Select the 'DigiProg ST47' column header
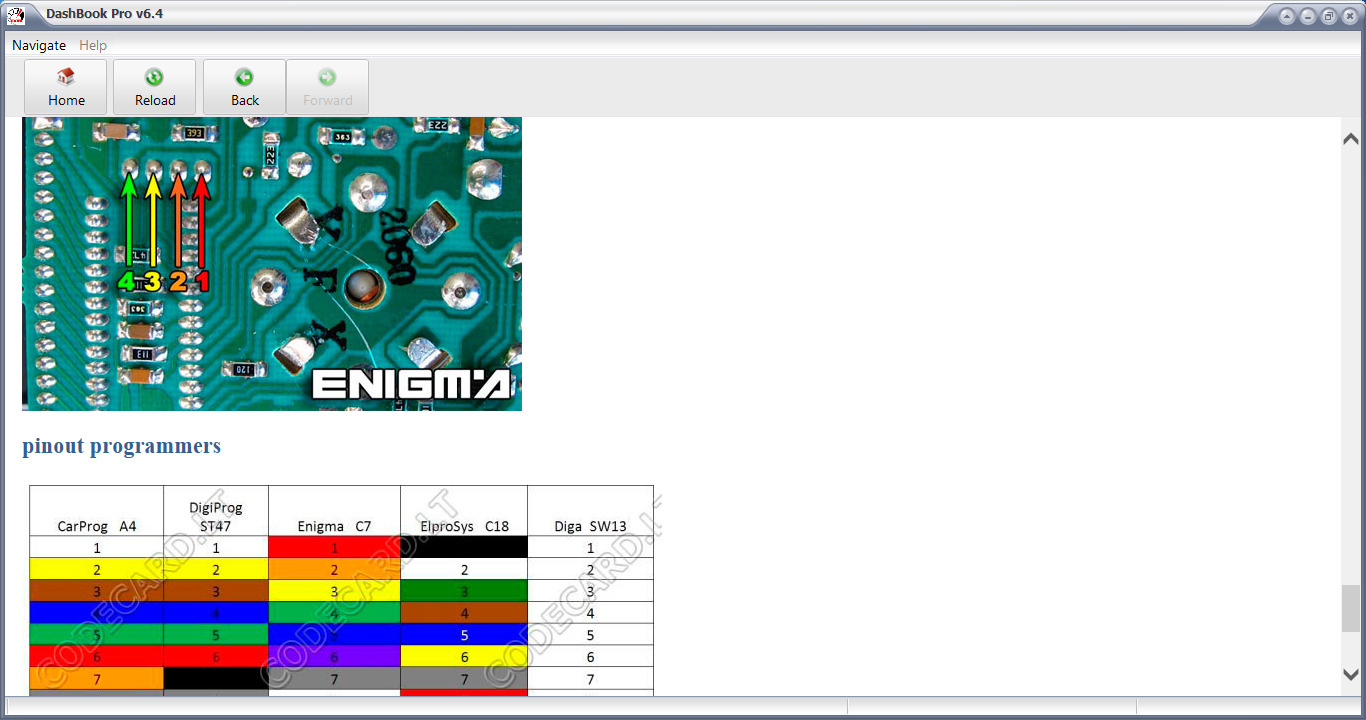 pos(216,511)
